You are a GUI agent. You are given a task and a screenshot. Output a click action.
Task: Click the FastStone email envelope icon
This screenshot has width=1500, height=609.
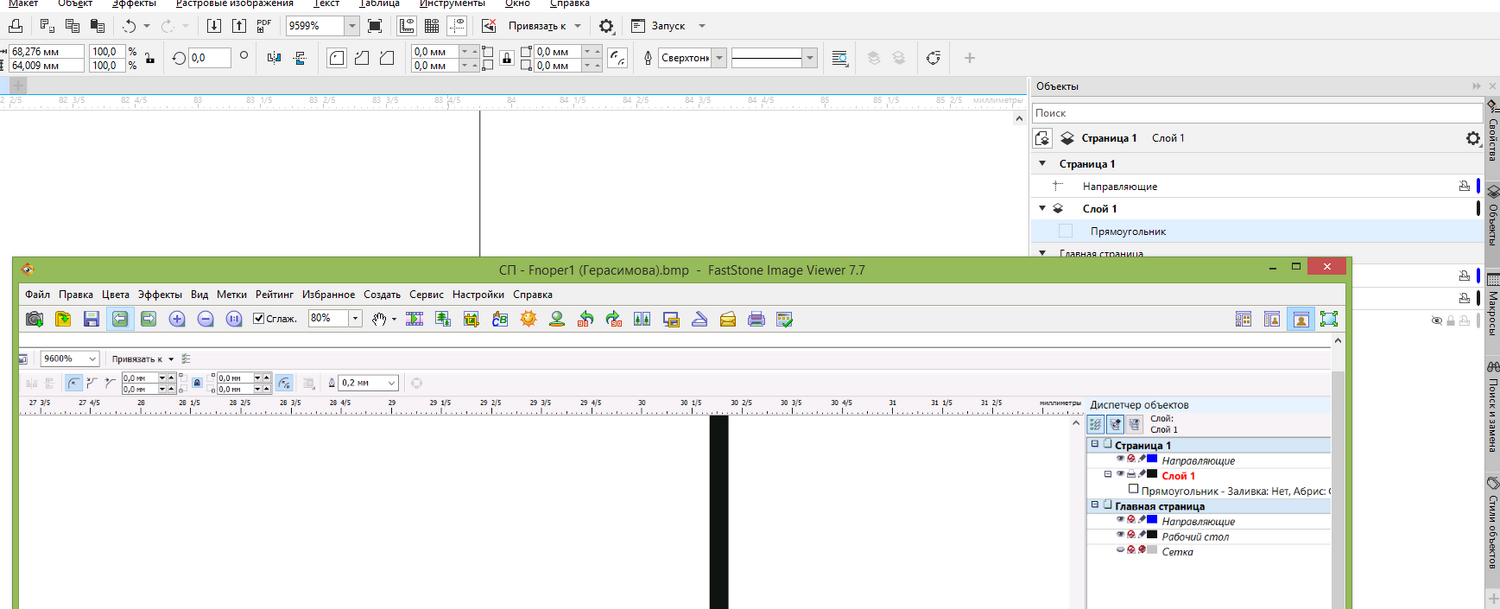click(x=729, y=319)
